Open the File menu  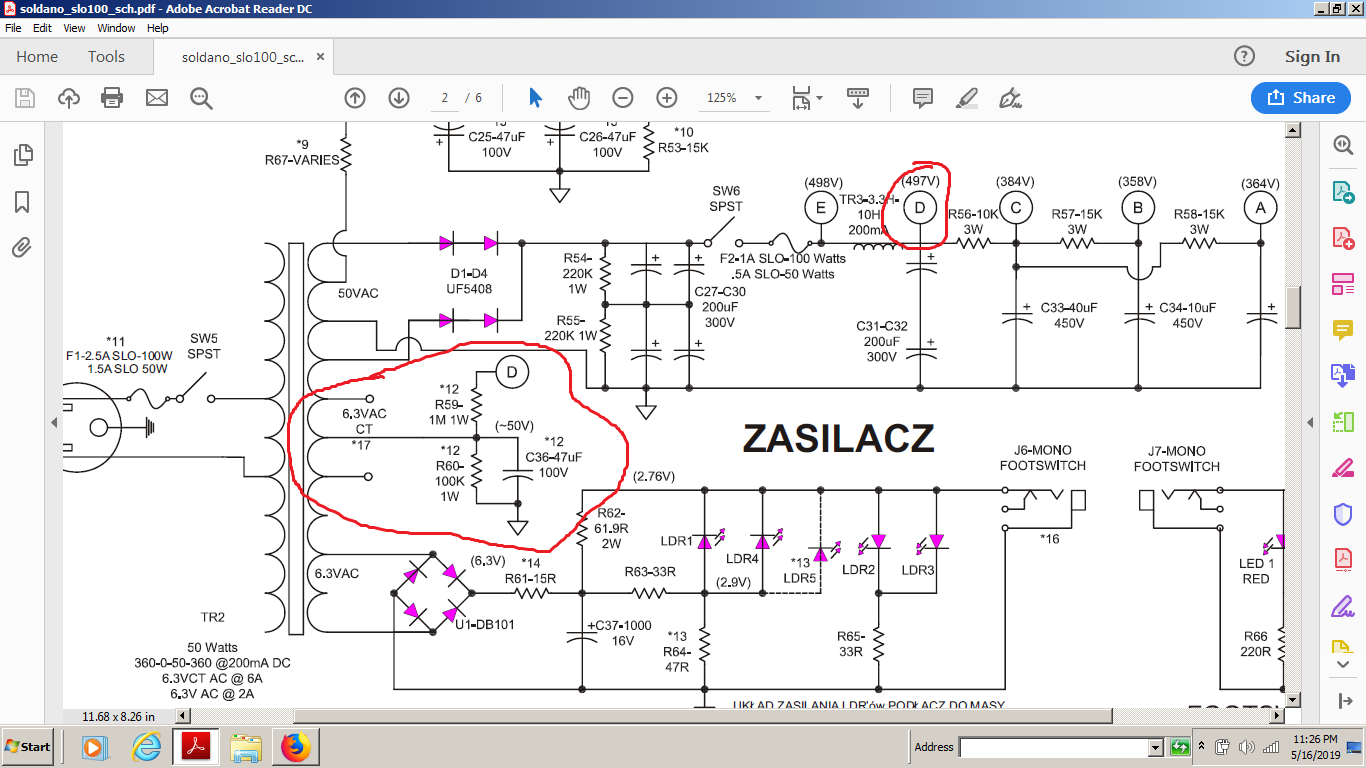(13, 28)
